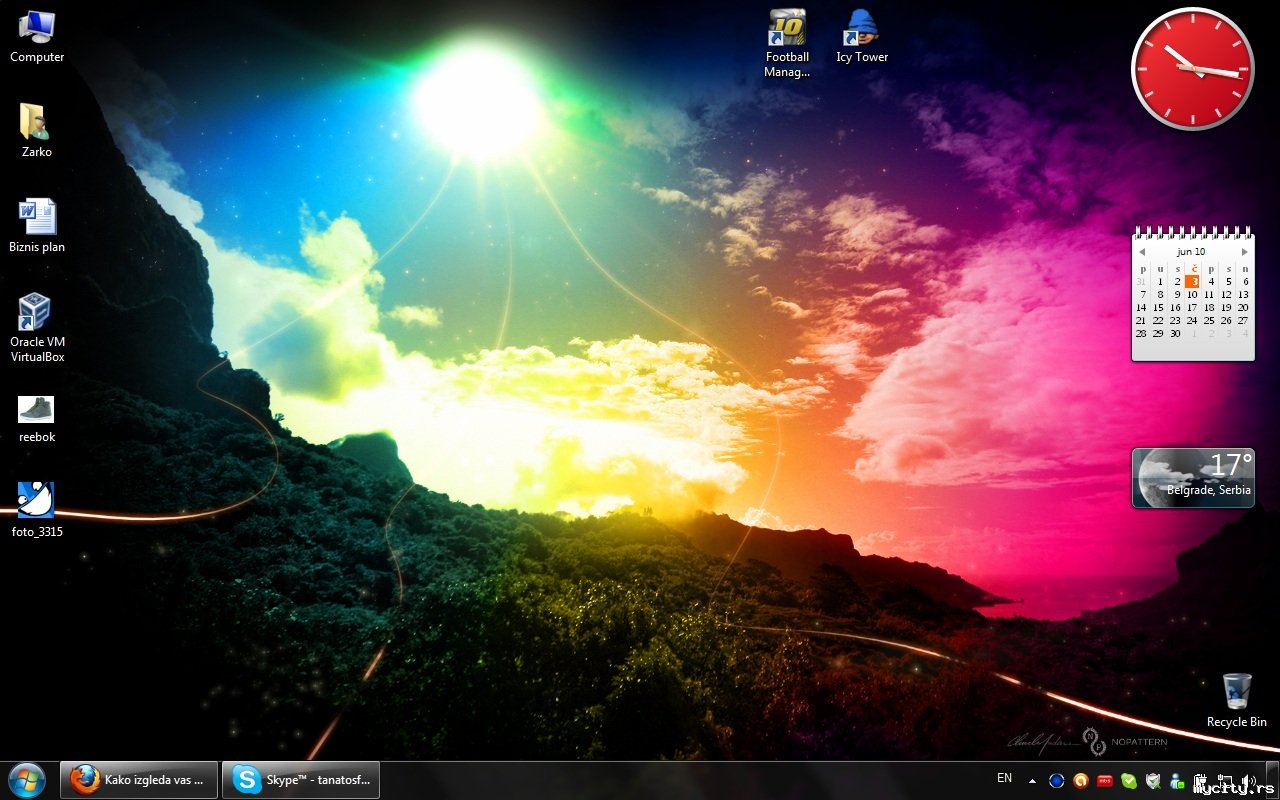Click the 'jun 10' calendar month header
The width and height of the screenshot is (1280, 800).
[1192, 252]
